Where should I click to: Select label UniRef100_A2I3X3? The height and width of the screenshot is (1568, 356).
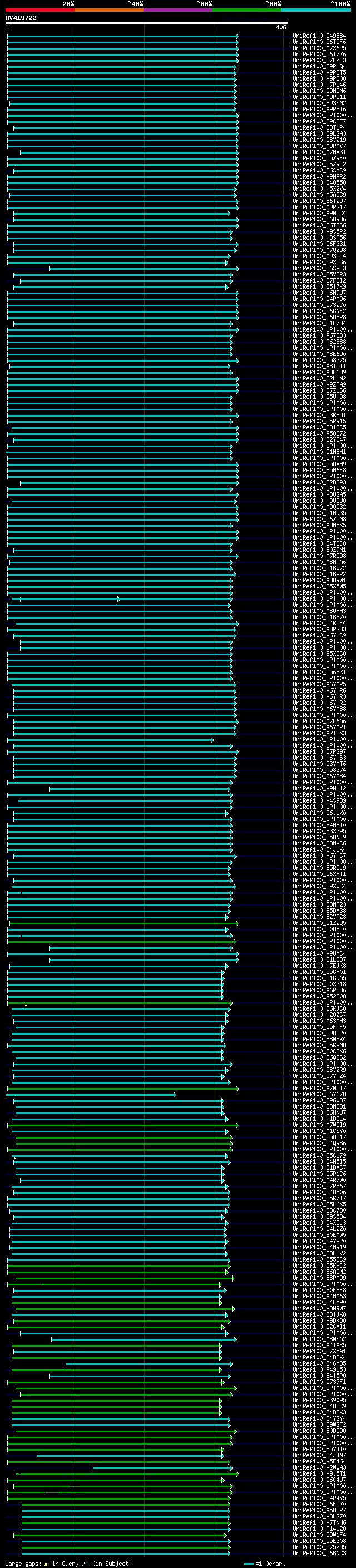click(319, 734)
